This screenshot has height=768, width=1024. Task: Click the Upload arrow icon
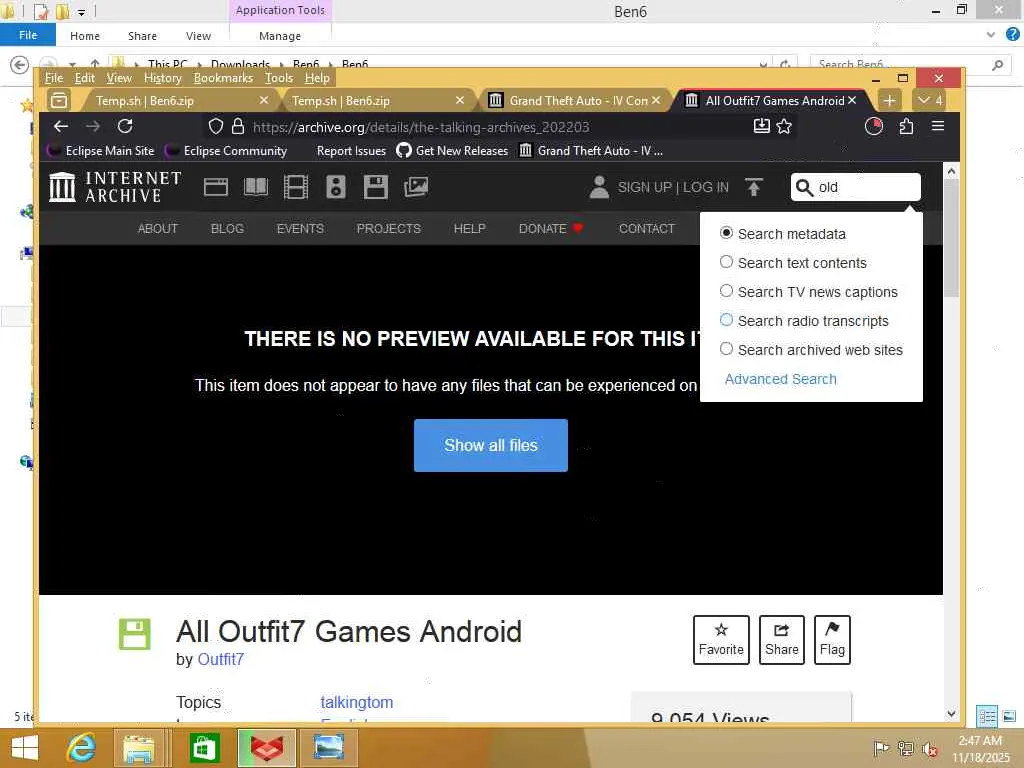pos(754,187)
